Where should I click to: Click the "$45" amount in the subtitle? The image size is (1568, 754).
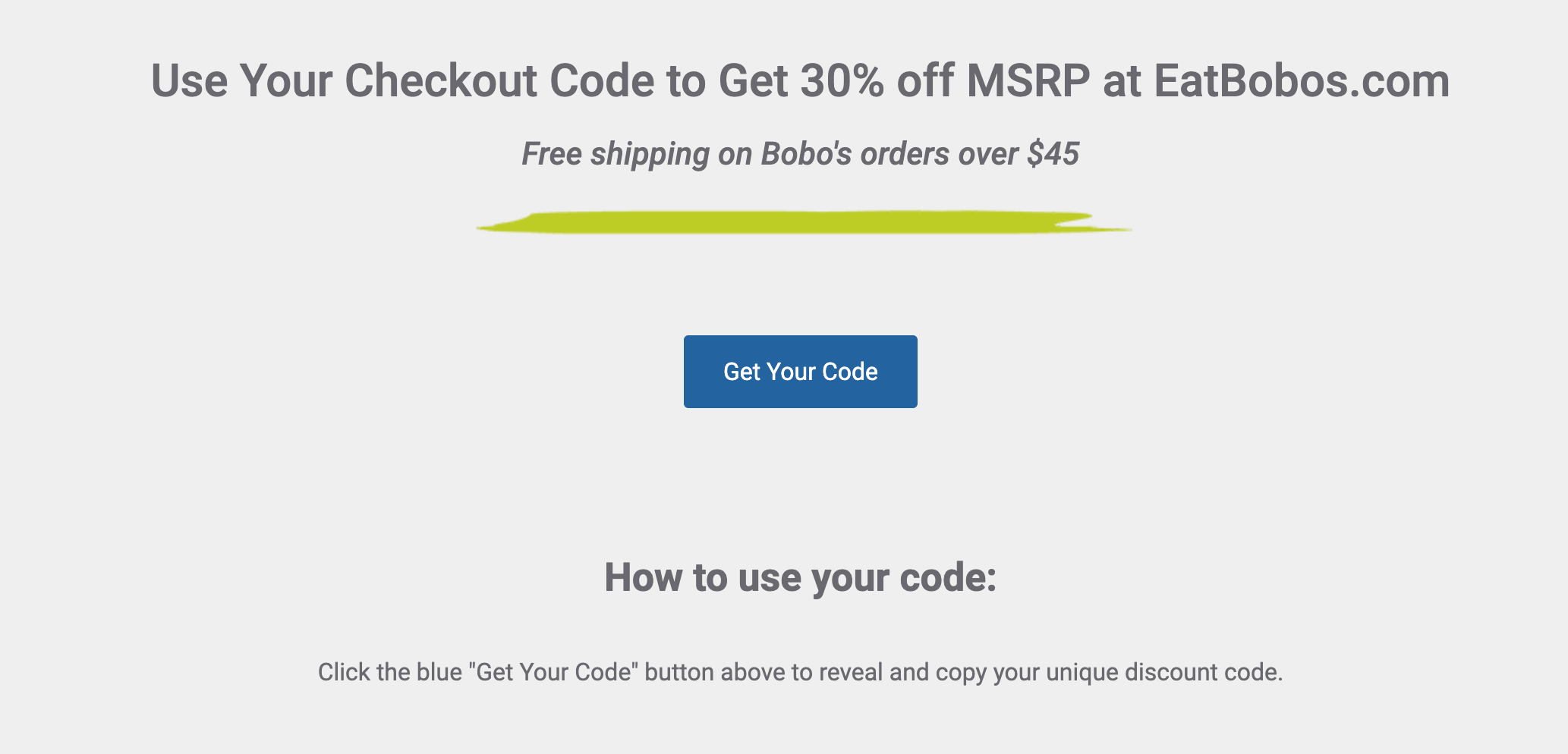[x=1053, y=154]
